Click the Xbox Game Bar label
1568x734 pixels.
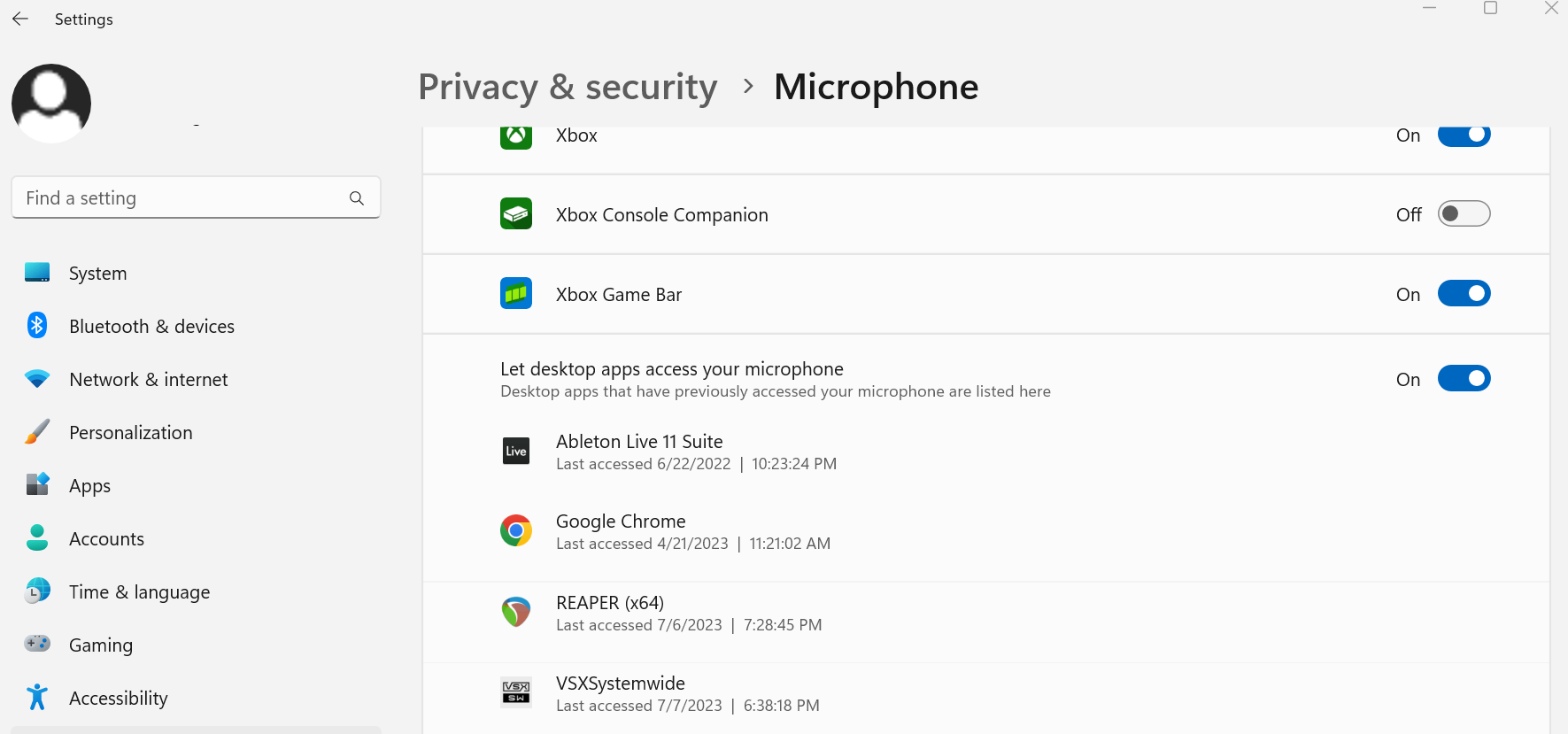[619, 295]
